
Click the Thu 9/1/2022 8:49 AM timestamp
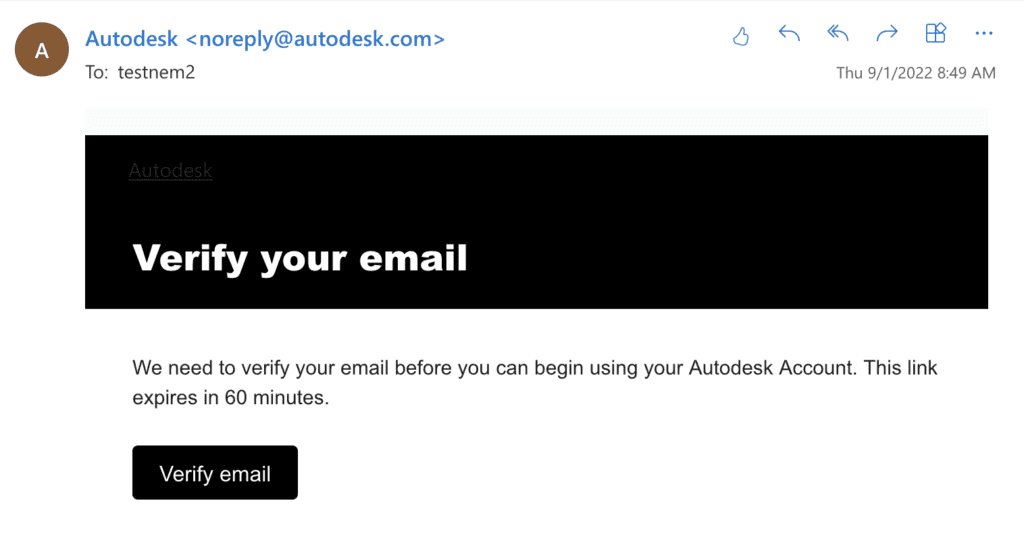[915, 73]
